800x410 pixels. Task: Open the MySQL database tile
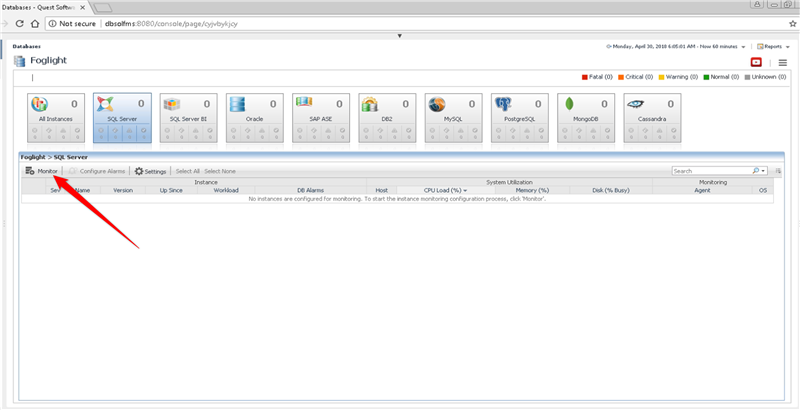[x=454, y=118]
